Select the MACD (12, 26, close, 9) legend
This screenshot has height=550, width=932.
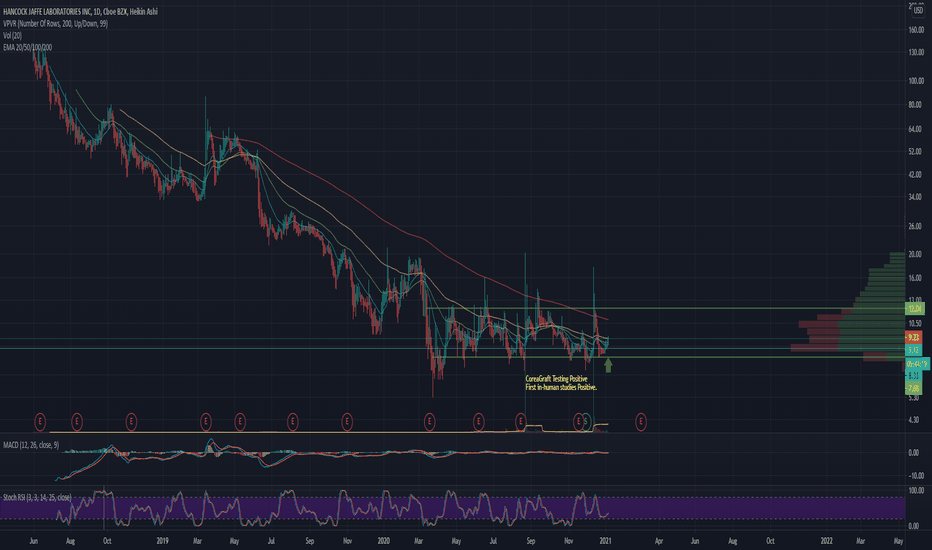point(31,445)
